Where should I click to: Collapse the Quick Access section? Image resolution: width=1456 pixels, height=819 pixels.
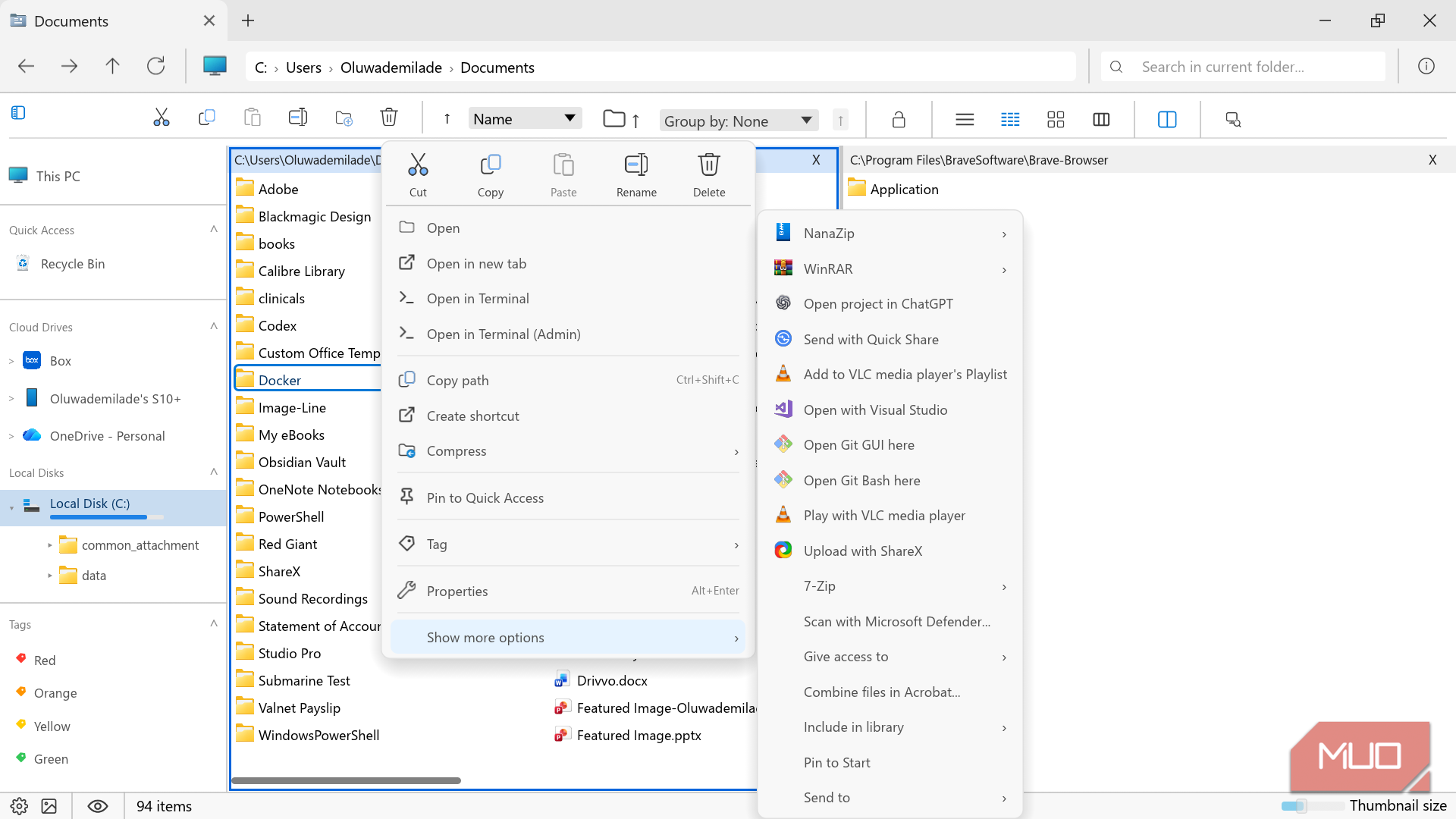click(x=213, y=229)
